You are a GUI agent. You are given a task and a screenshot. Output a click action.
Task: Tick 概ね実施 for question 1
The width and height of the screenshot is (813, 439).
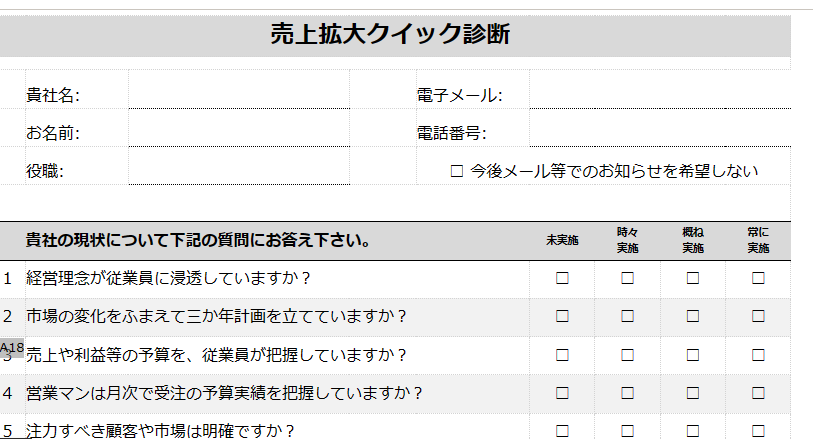(x=693, y=278)
